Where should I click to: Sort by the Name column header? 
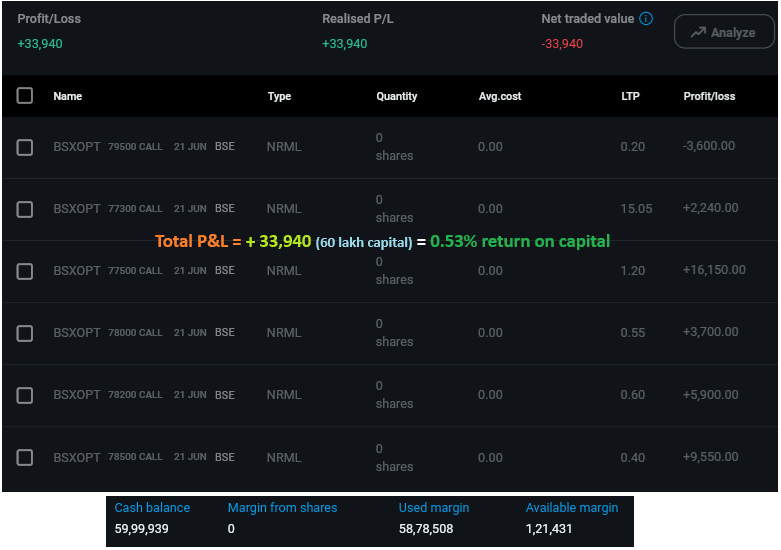click(x=68, y=96)
